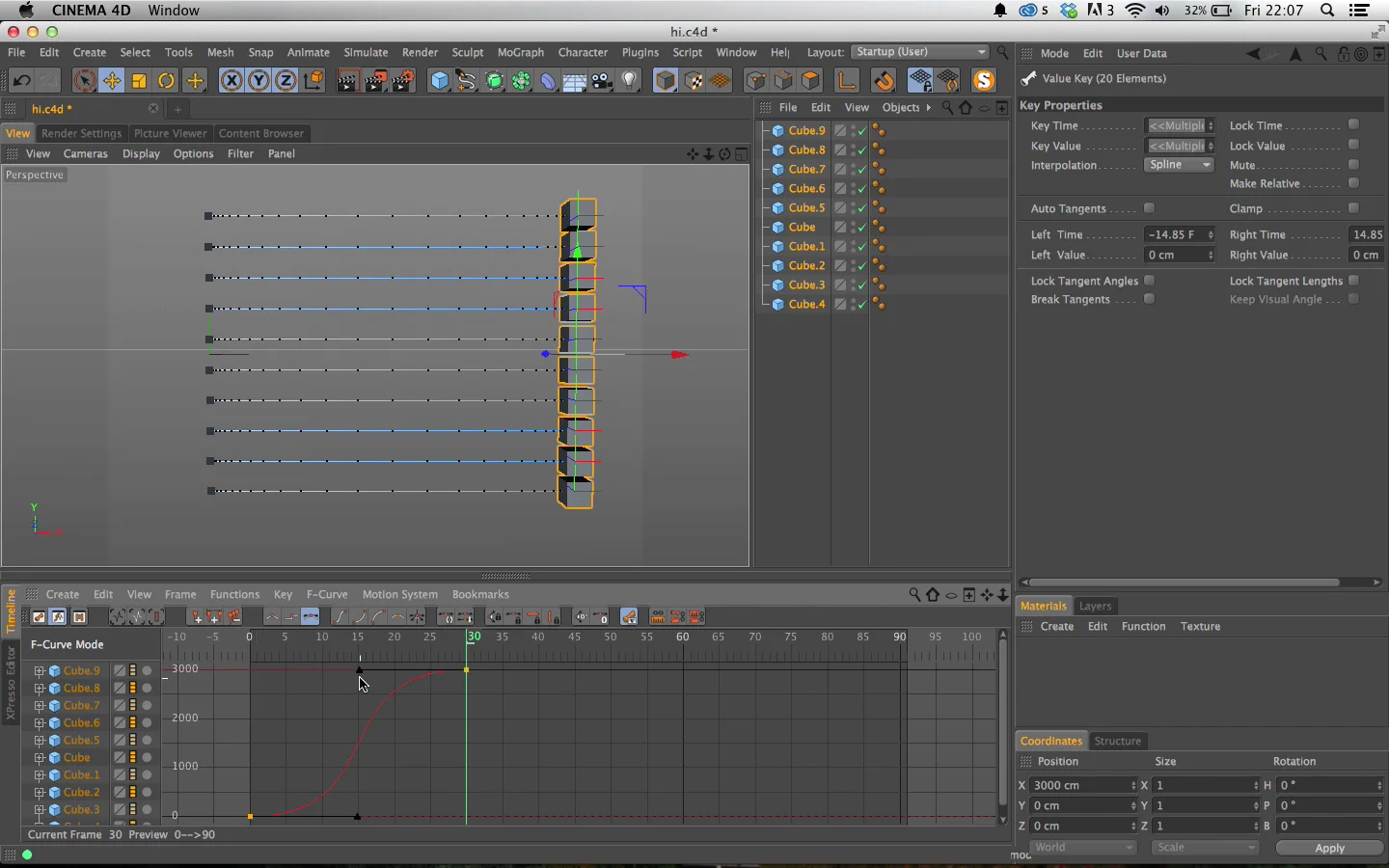Select the Rotate tool icon
Viewport: 1389px width, 868px height.
coord(167,81)
